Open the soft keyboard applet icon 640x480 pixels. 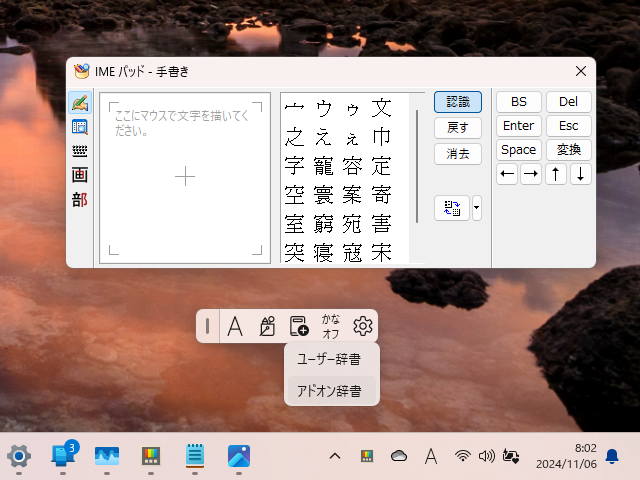(80, 151)
